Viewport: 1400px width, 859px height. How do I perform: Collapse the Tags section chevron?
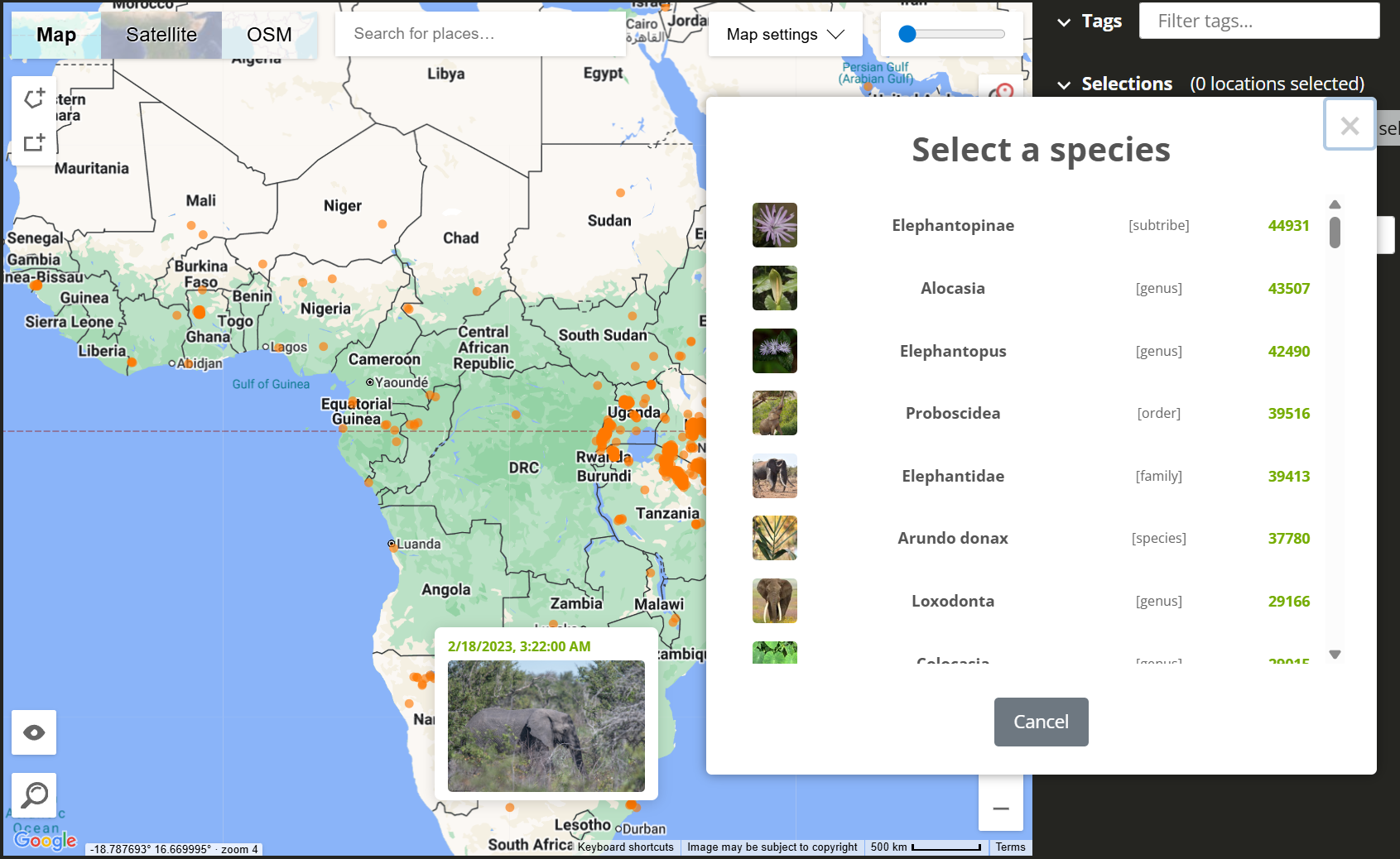1064,22
